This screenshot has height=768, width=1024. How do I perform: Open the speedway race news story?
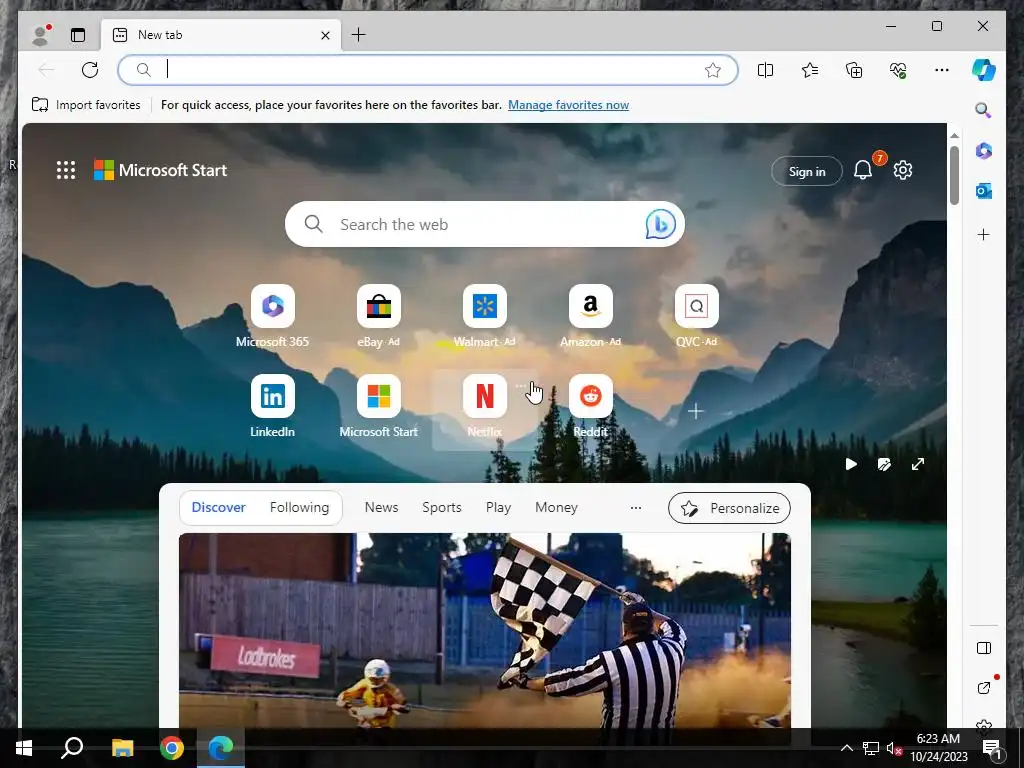(x=485, y=630)
